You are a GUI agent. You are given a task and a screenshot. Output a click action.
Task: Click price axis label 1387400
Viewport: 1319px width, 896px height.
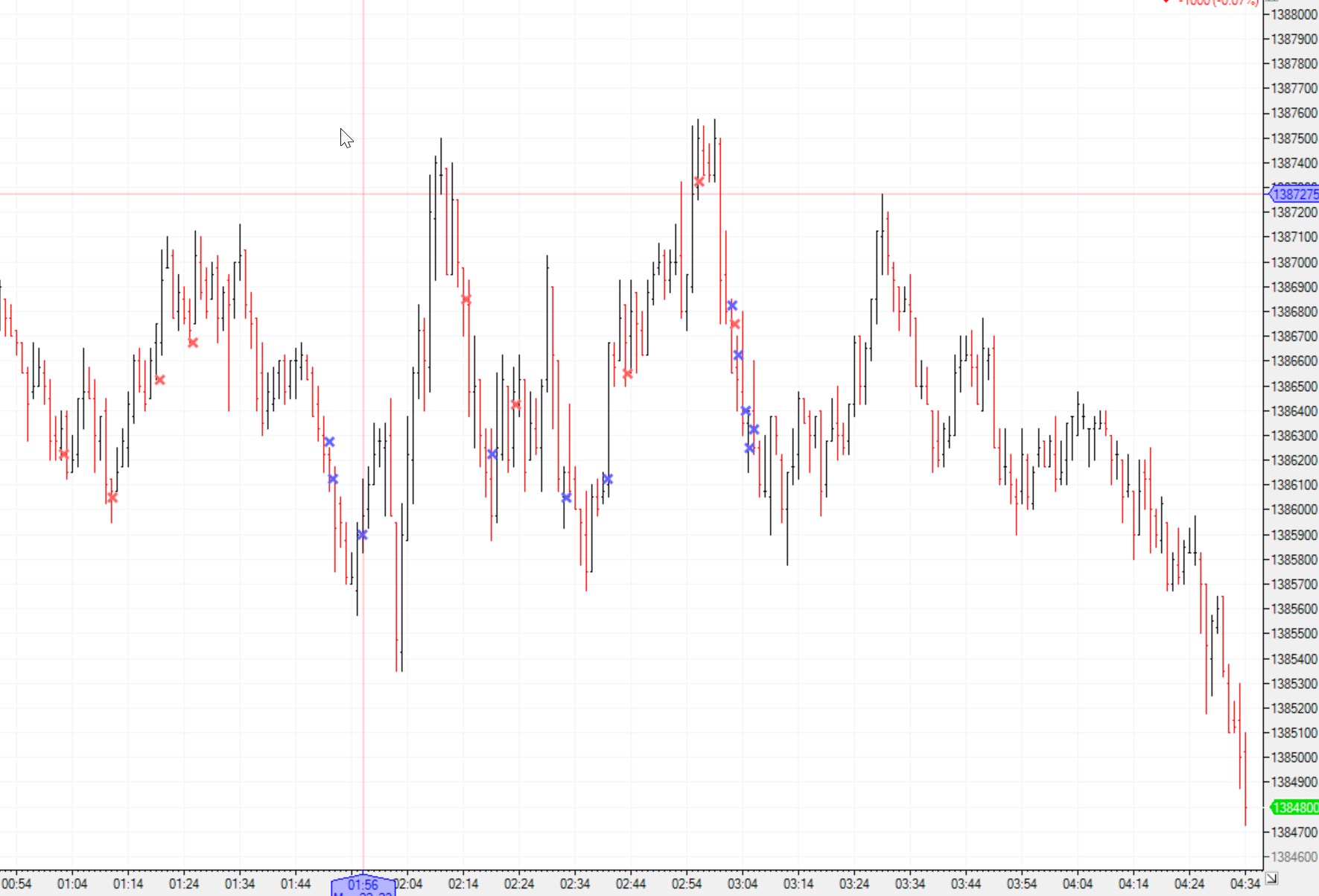(1294, 162)
